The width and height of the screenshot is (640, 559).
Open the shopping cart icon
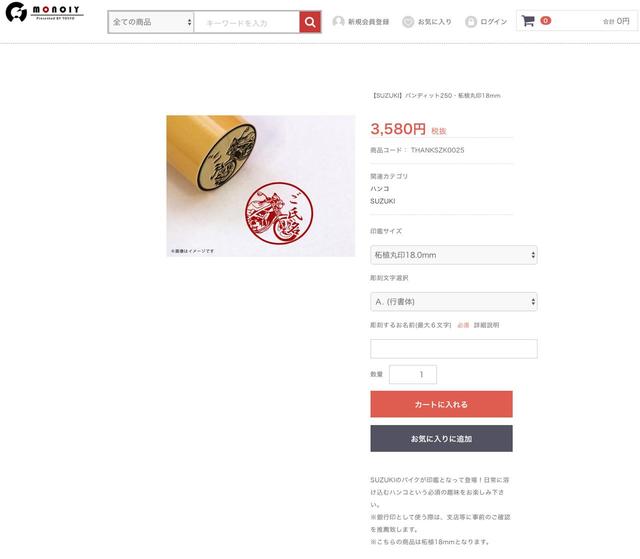(528, 21)
